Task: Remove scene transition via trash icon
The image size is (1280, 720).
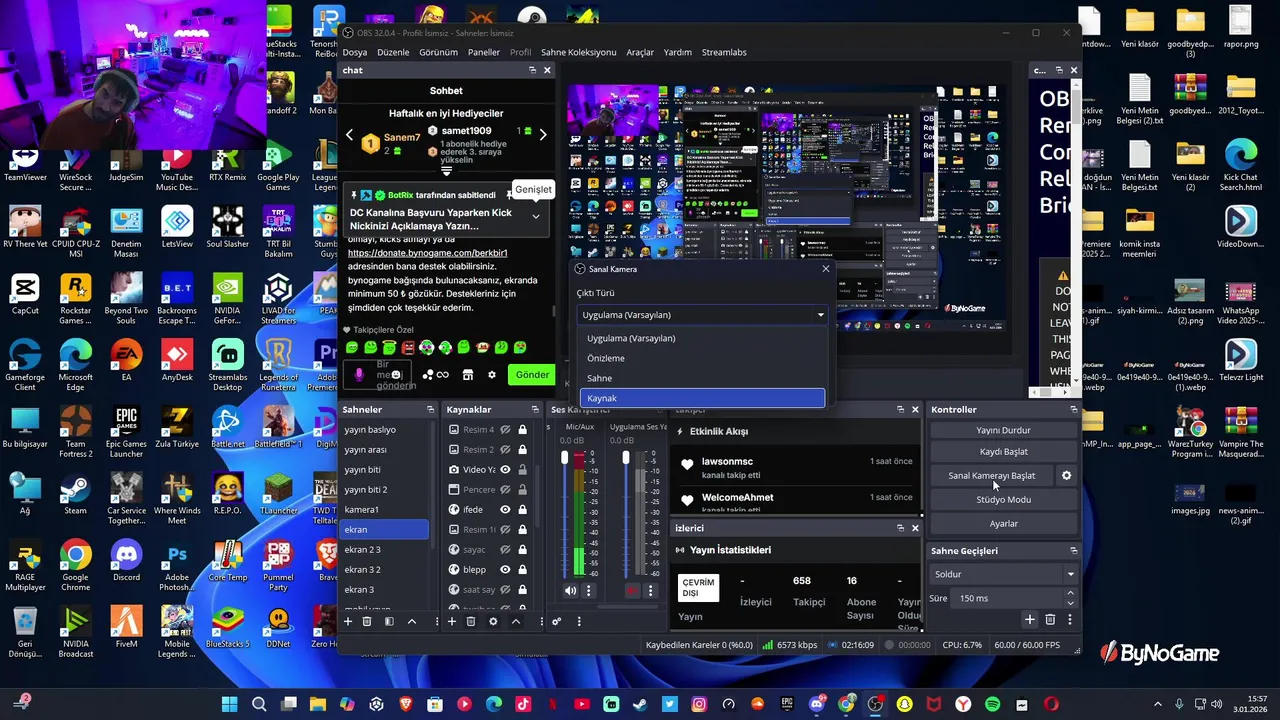Action: (x=1050, y=620)
